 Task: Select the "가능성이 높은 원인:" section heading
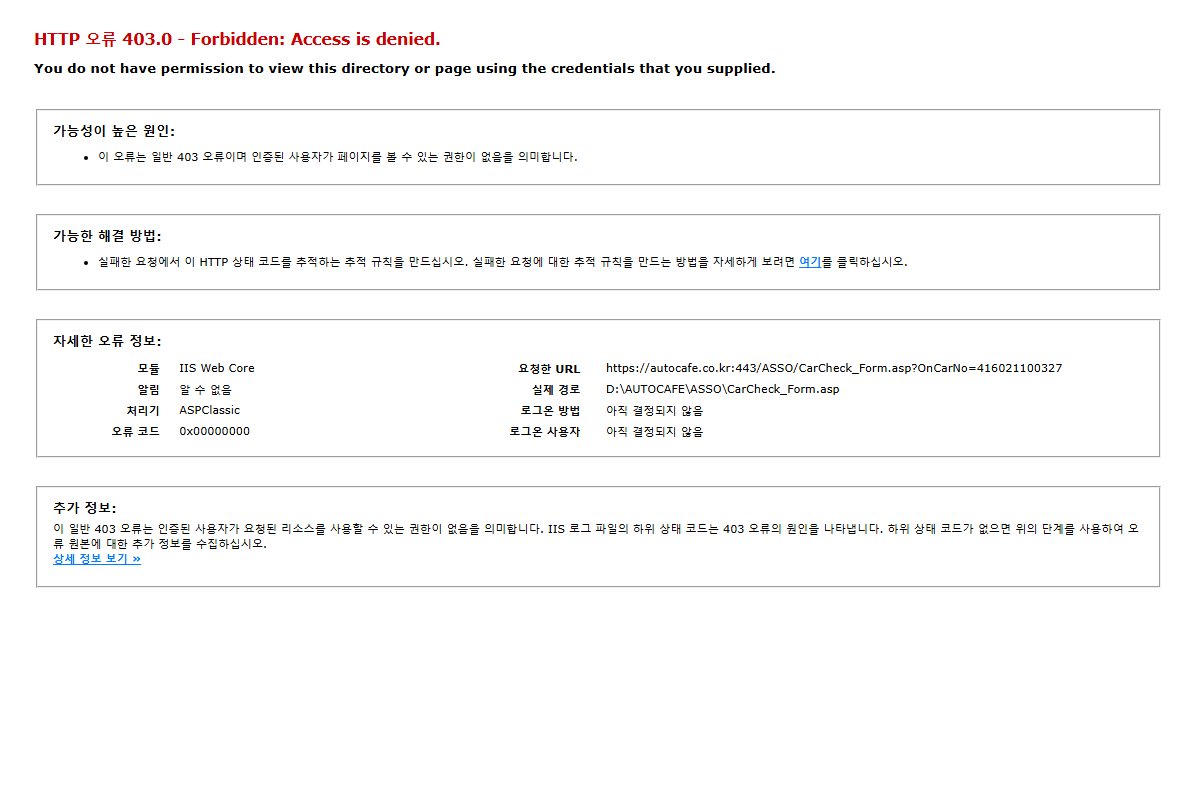[x=114, y=131]
